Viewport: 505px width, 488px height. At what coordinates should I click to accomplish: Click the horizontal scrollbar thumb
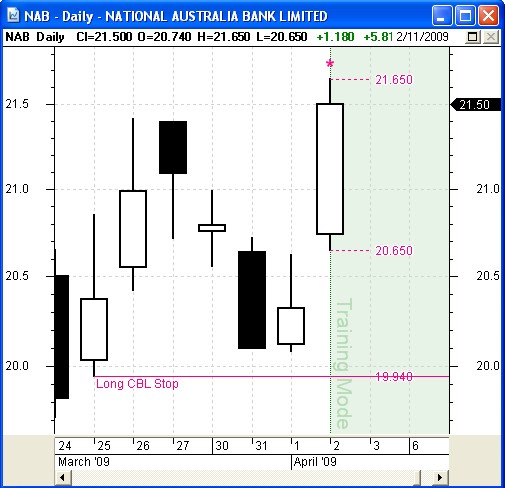tap(416, 477)
